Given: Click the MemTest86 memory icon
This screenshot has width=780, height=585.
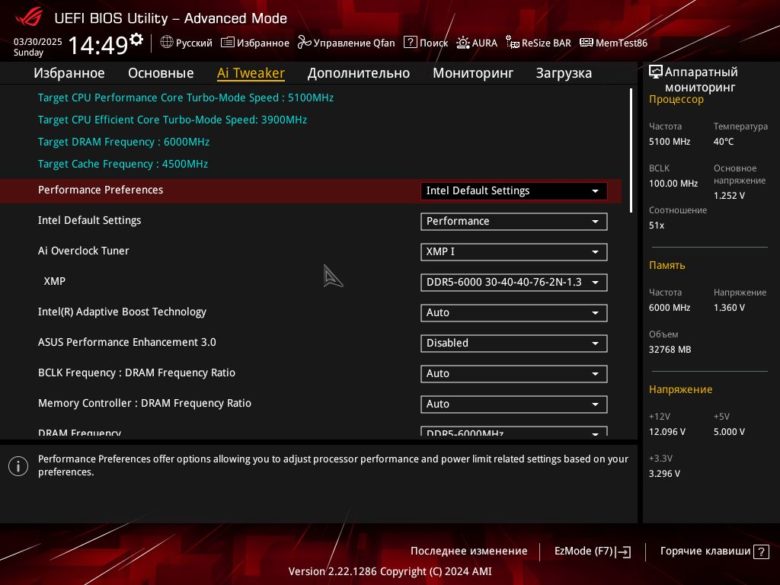Looking at the screenshot, I should (586, 42).
